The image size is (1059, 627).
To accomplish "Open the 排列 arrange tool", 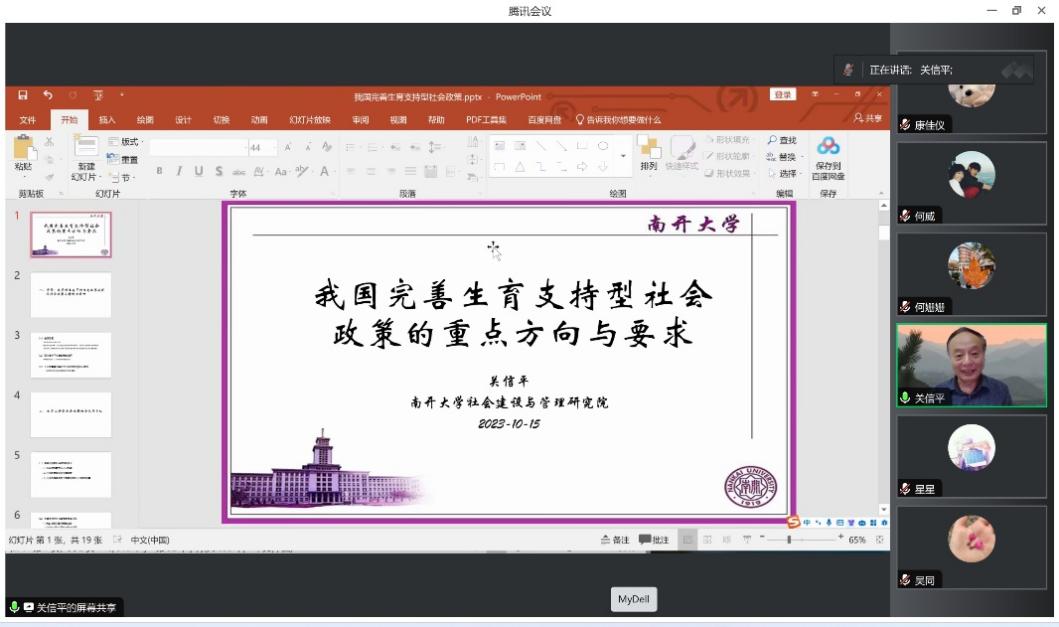I will tap(648, 152).
